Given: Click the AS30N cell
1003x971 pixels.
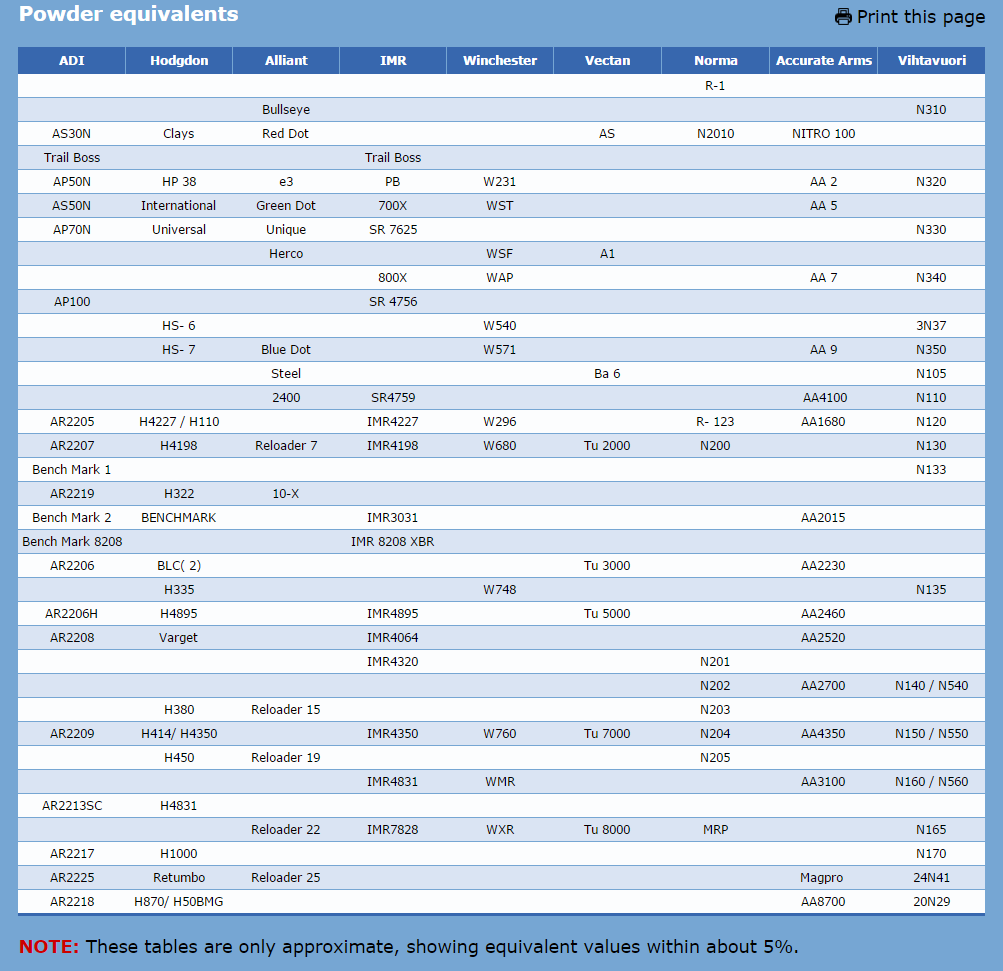Looking at the screenshot, I should pyautogui.click(x=72, y=134).
